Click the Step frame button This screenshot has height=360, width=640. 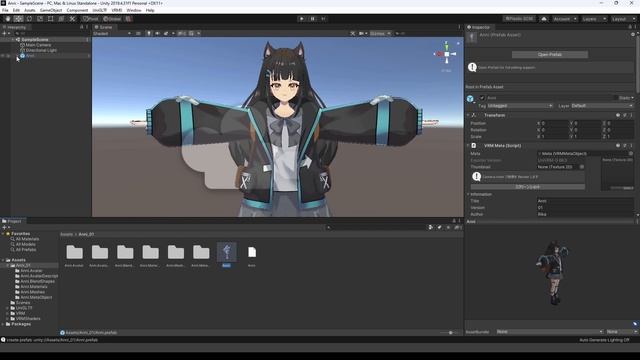(323, 19)
